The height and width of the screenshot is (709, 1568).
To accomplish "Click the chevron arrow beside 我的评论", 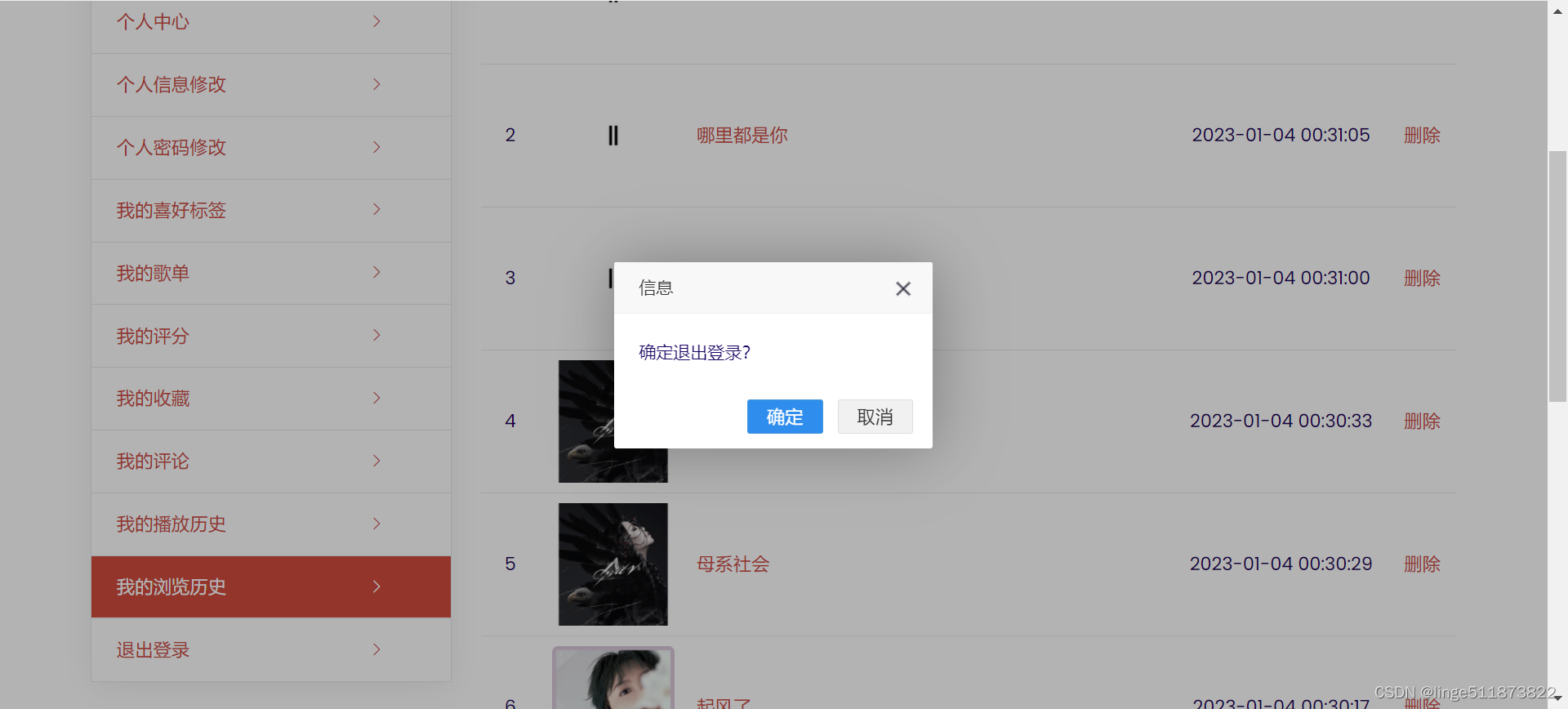I will click(x=376, y=461).
